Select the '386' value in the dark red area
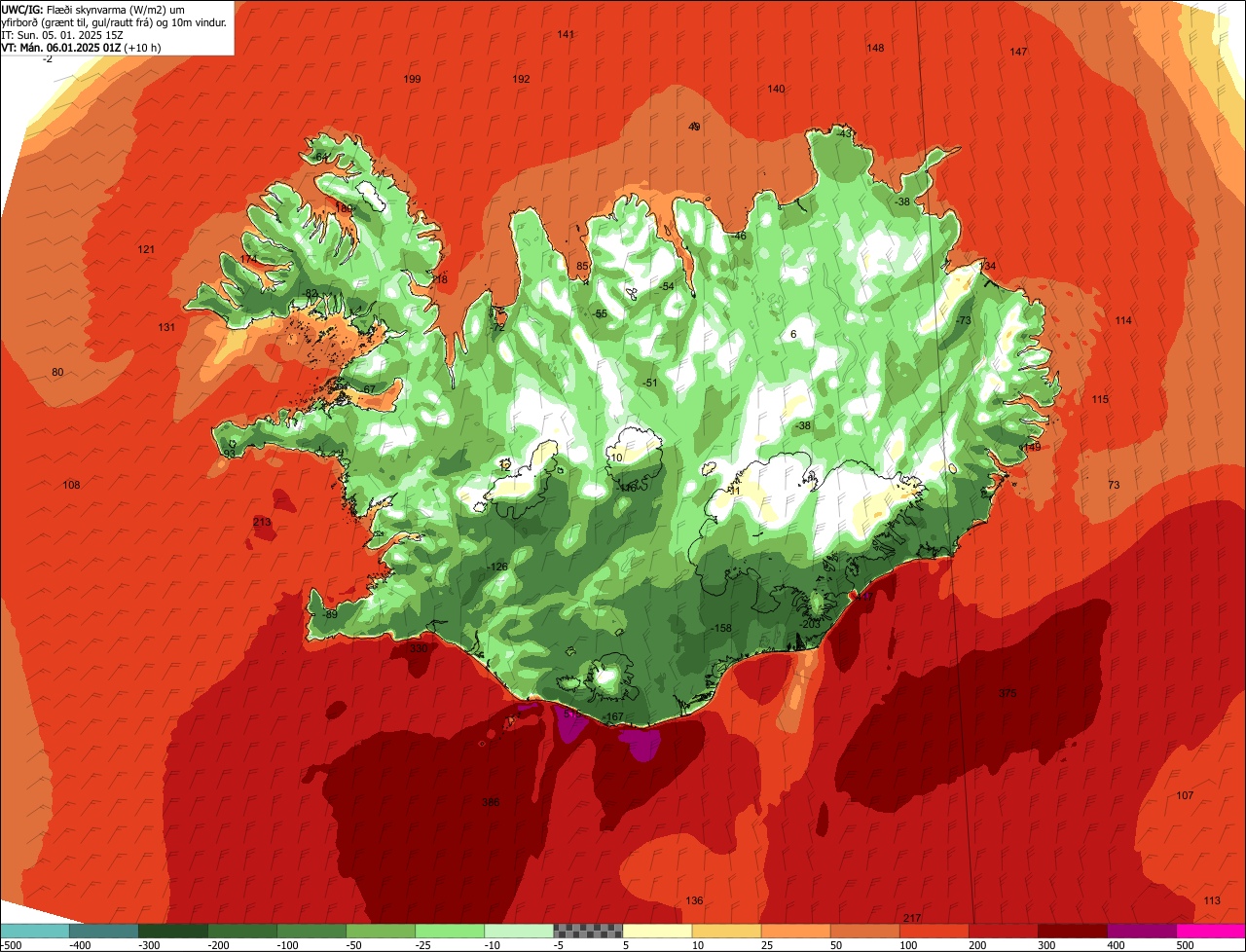This screenshot has height=952, width=1246. coord(491,802)
